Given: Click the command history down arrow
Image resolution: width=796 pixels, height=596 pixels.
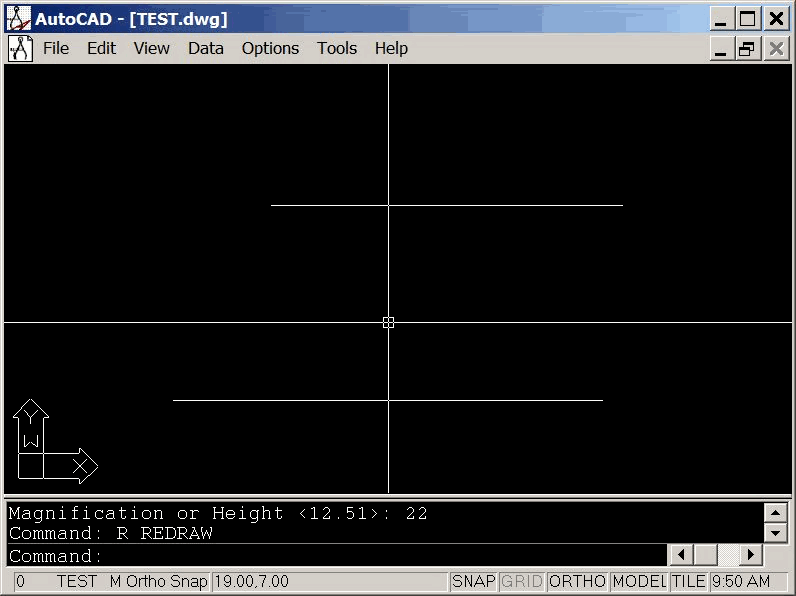Looking at the screenshot, I should [775, 533].
